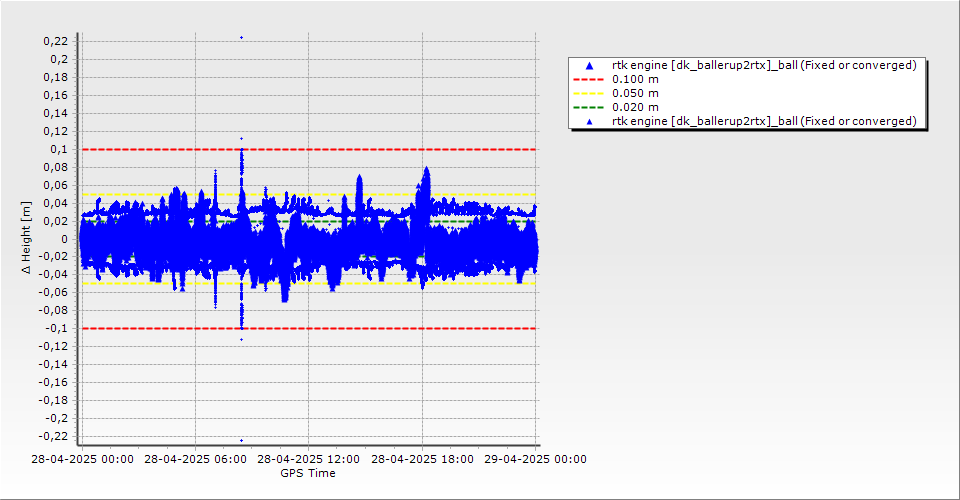Click the '-0,18' y-axis tick label
This screenshot has width=960, height=500.
pyautogui.click(x=53, y=400)
